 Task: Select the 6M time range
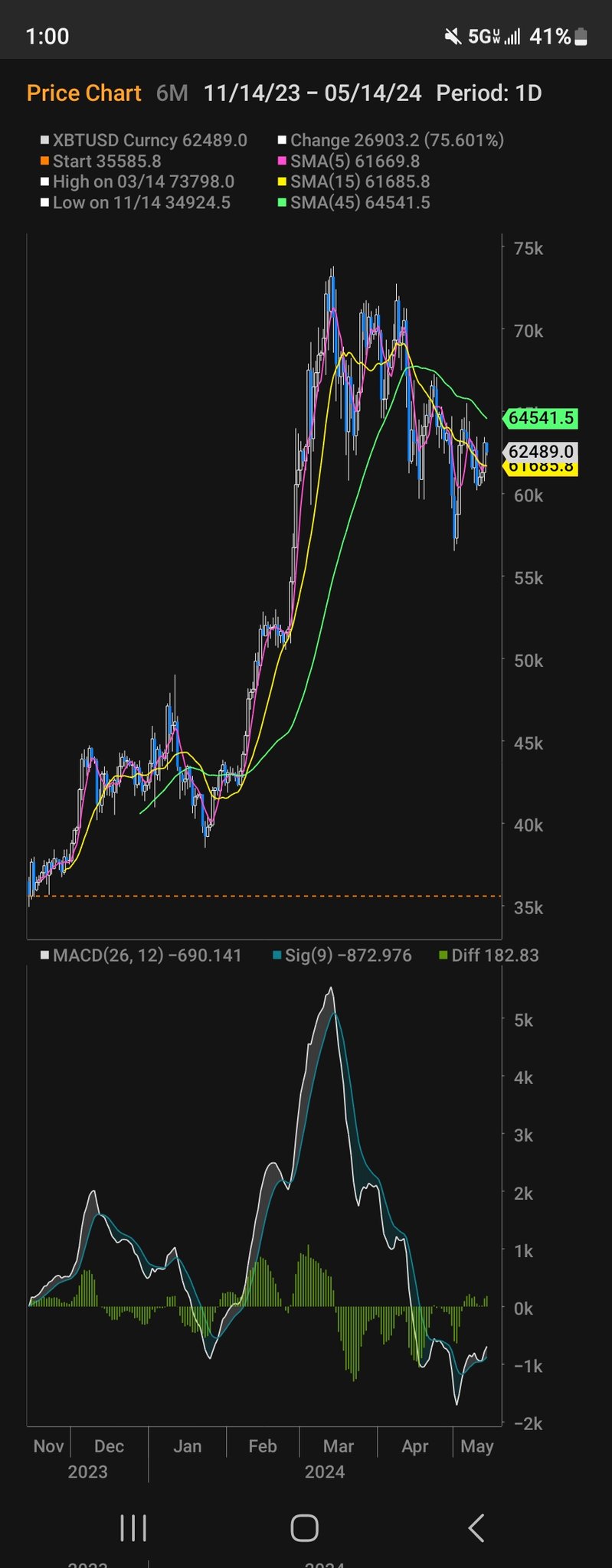172,93
